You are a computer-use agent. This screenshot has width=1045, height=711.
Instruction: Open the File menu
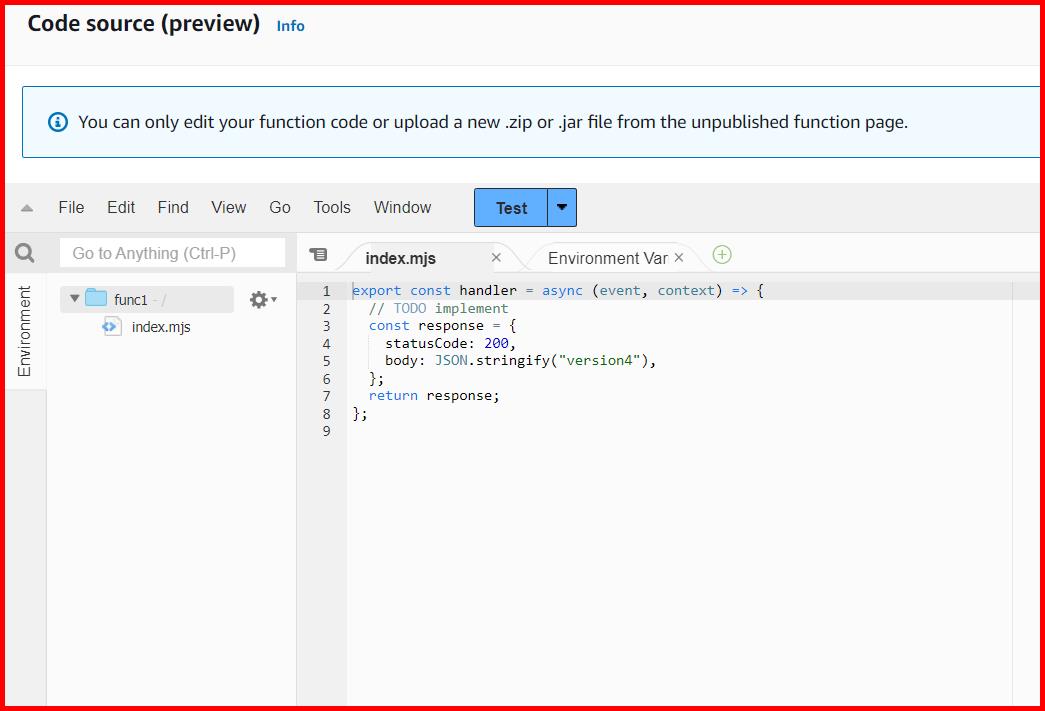pyautogui.click(x=71, y=207)
